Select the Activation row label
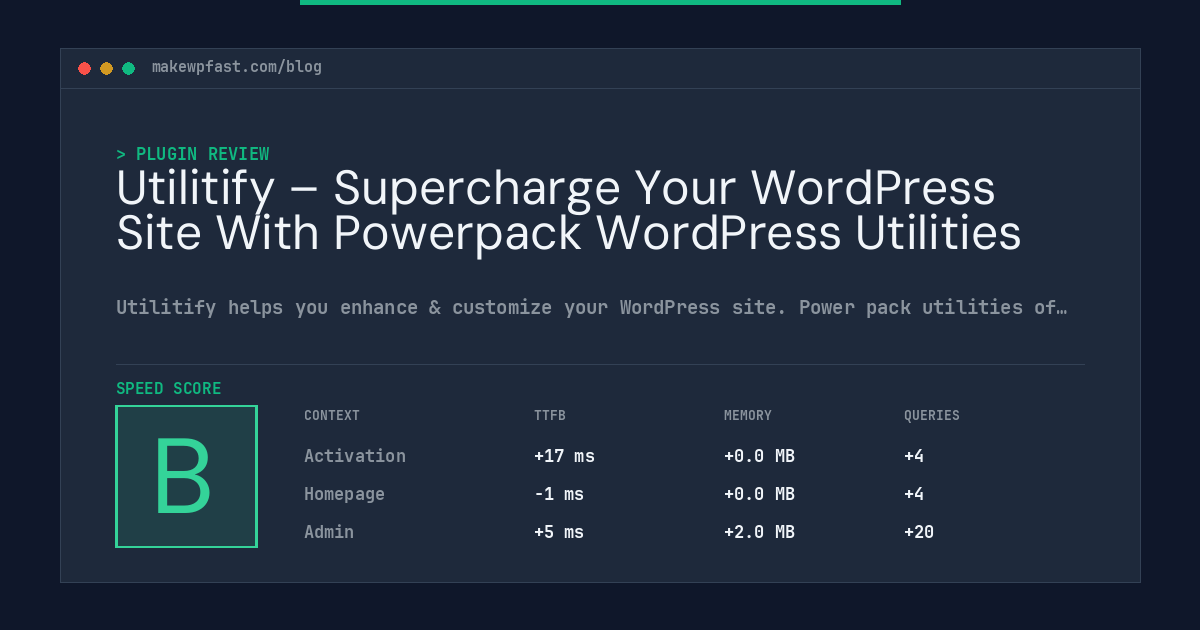 point(355,456)
